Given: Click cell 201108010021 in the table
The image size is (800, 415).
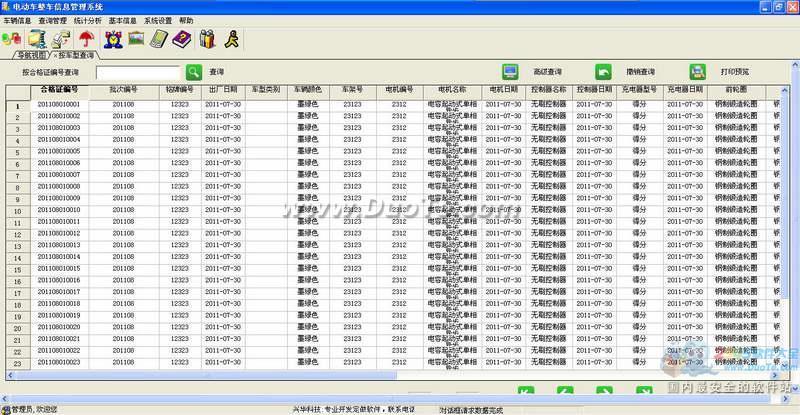Looking at the screenshot, I should 59,339.
